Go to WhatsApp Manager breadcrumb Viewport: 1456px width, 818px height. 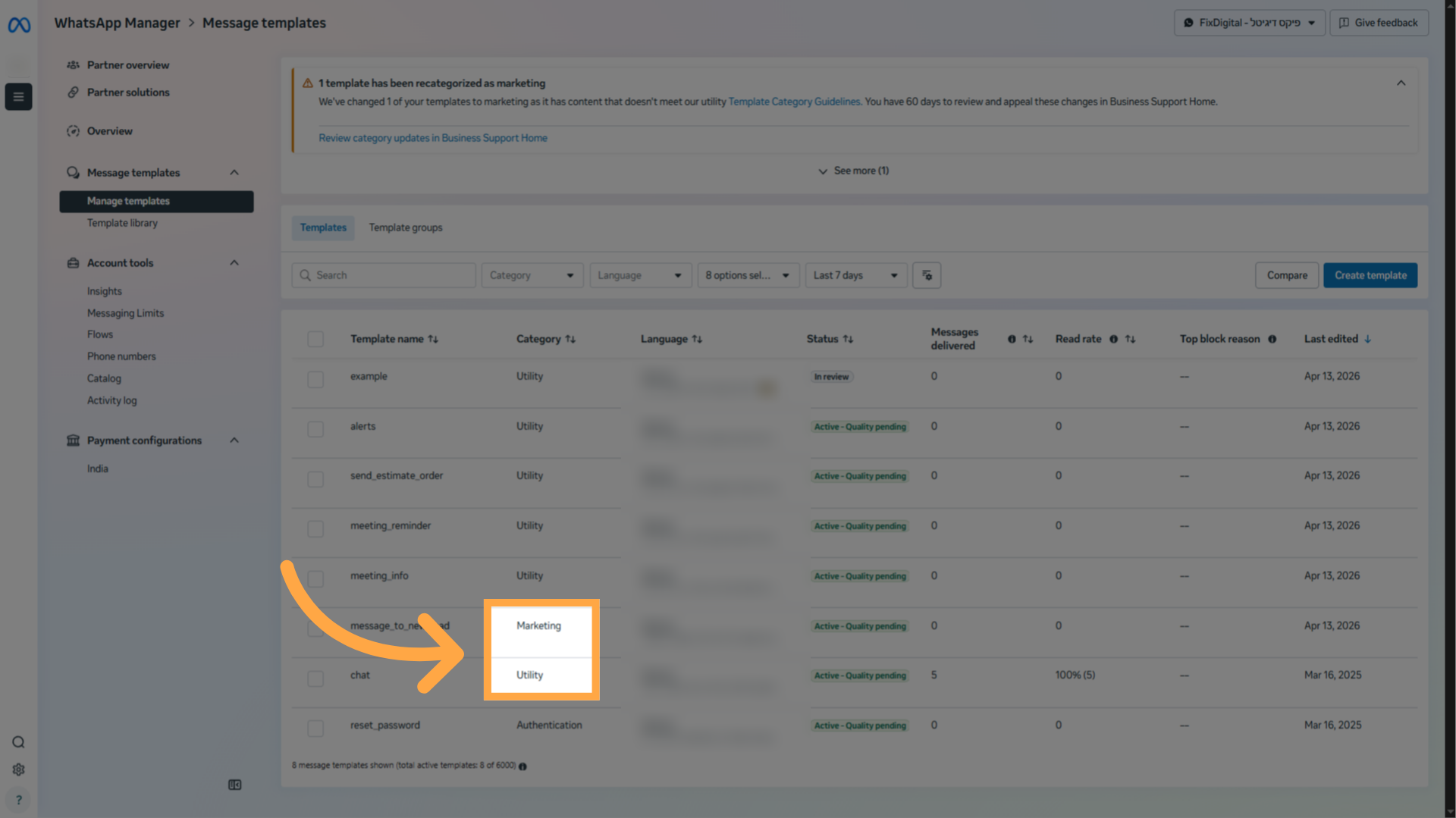pos(117,23)
